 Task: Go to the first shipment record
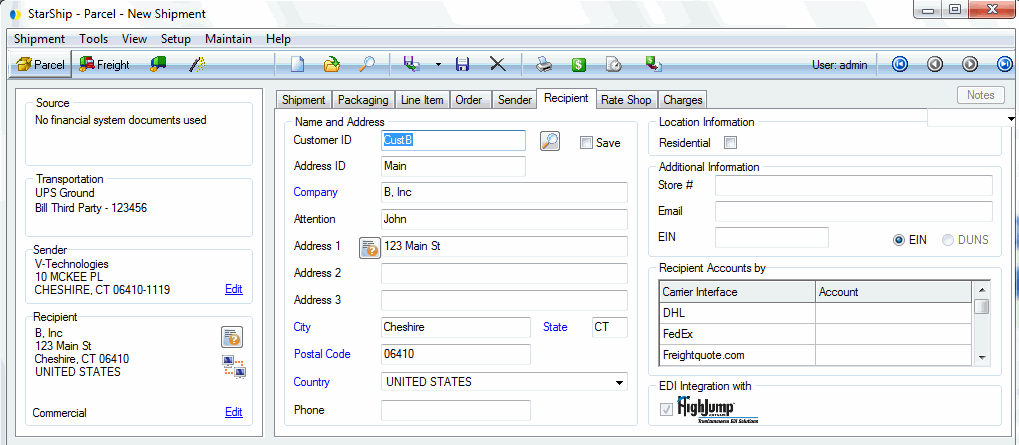900,64
